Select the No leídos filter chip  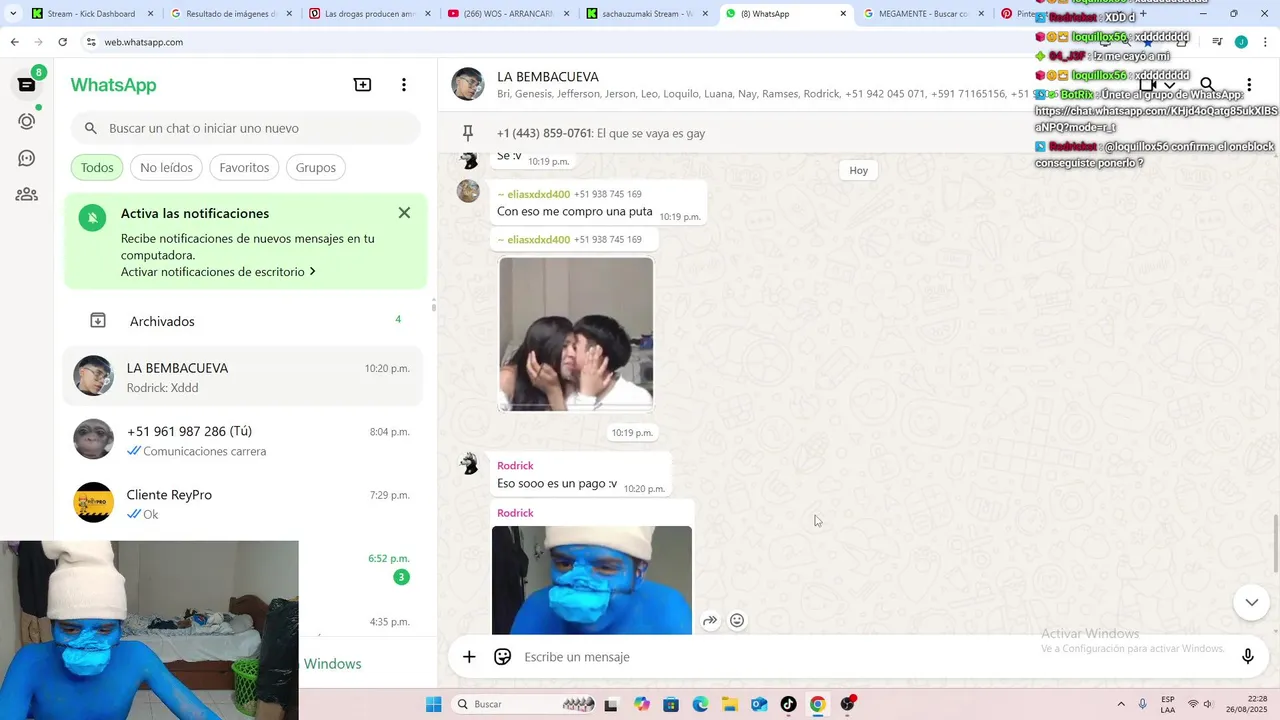coord(166,167)
